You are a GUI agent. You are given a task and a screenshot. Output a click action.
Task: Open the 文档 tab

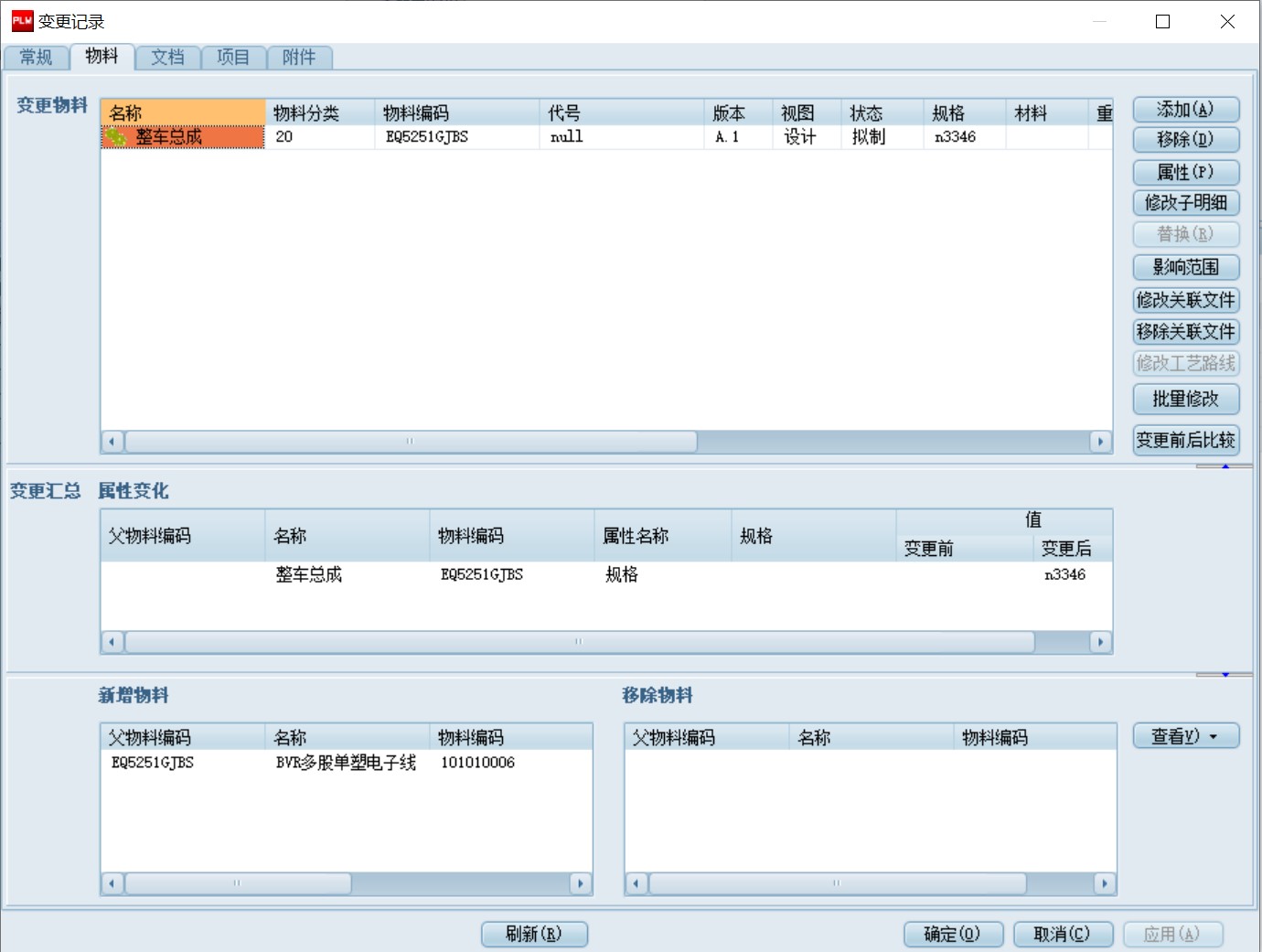(x=167, y=58)
